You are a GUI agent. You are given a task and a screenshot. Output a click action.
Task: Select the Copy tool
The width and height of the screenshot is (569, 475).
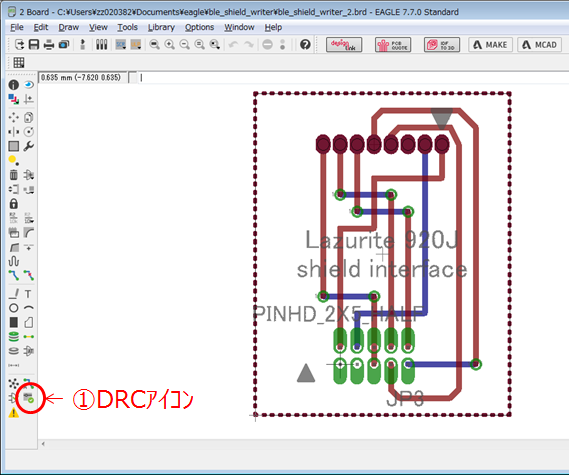[29, 117]
